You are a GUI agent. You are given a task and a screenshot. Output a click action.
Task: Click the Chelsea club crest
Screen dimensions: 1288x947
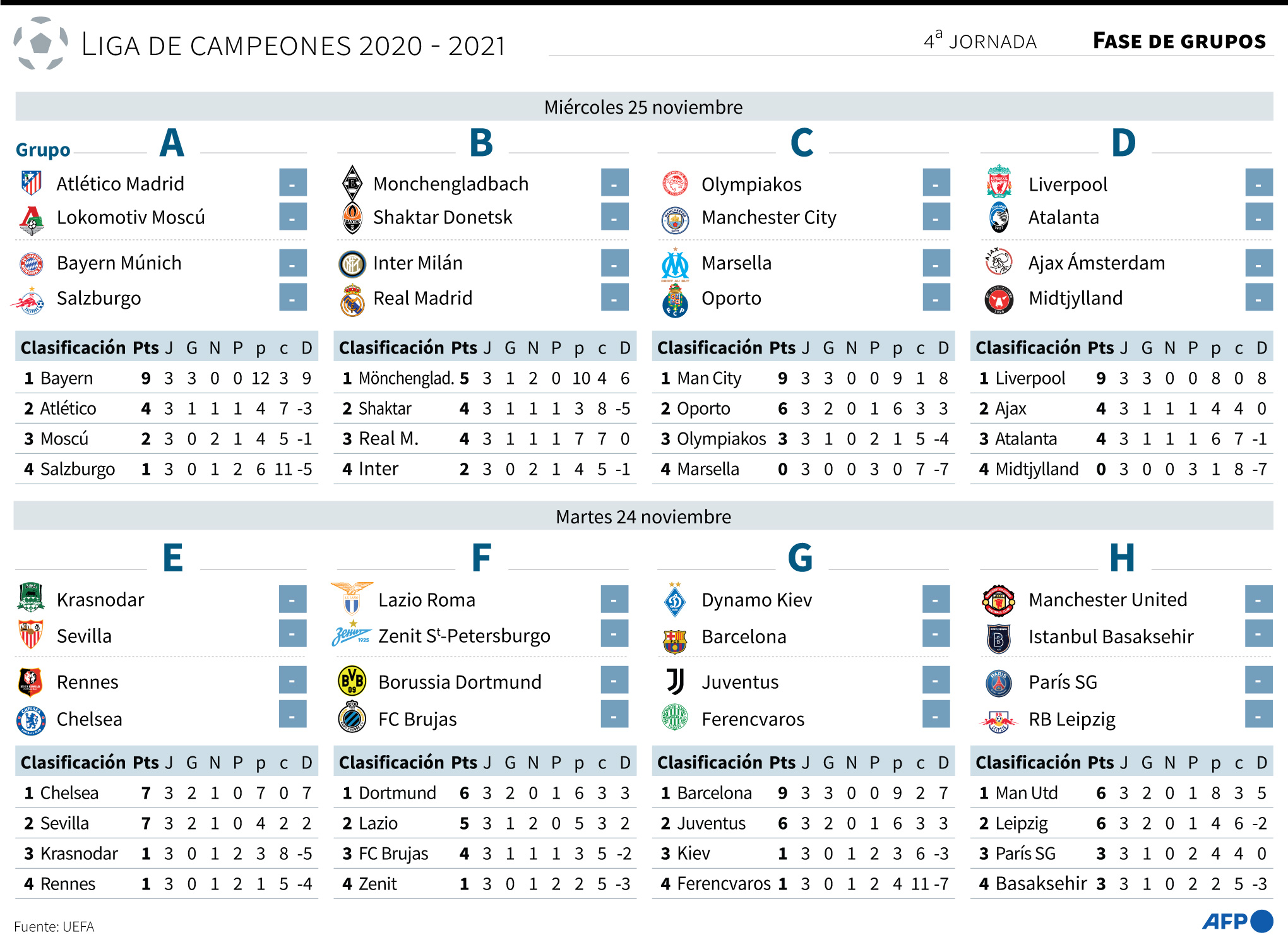tap(31, 720)
